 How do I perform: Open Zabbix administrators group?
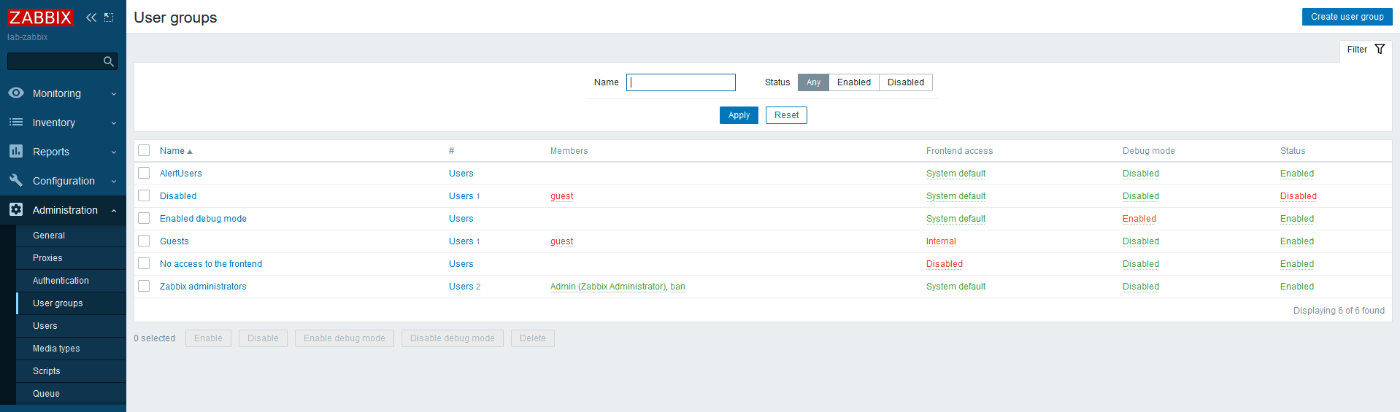203,286
